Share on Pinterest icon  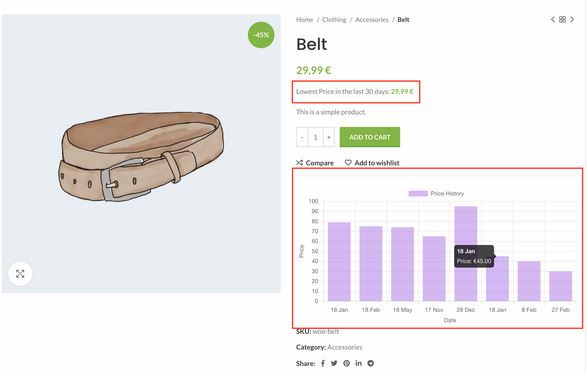[346, 363]
